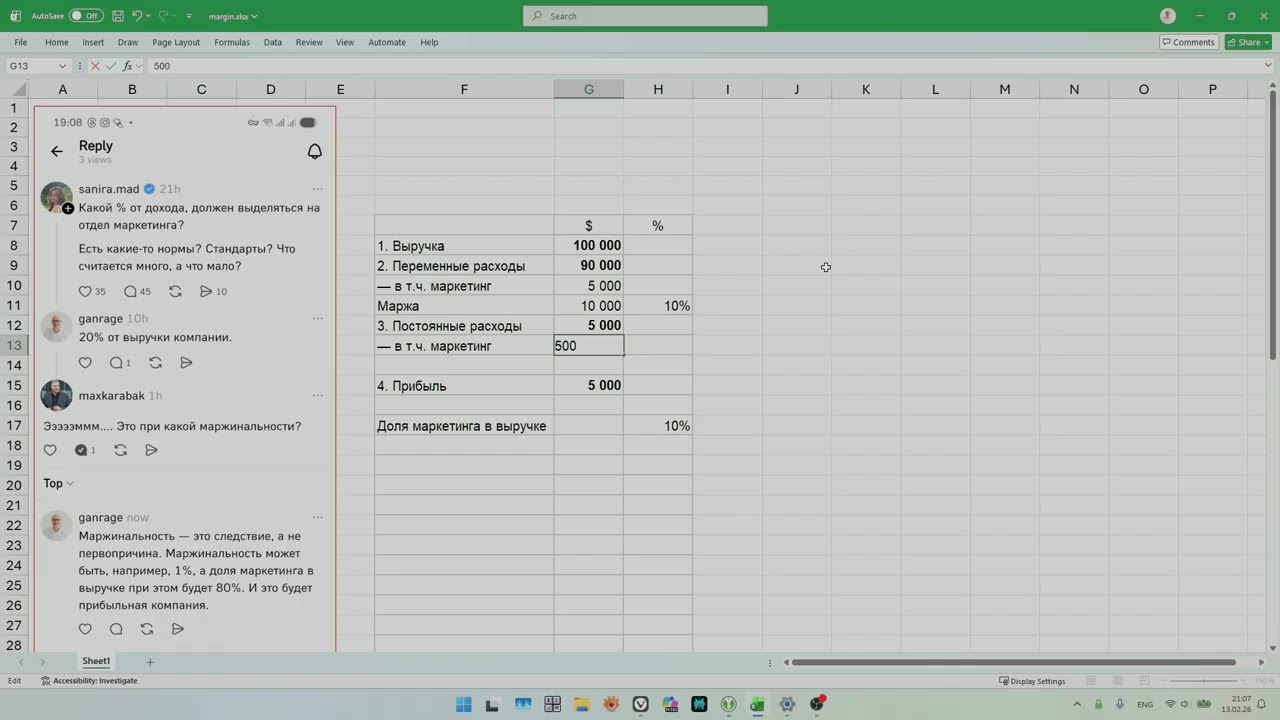The width and height of the screenshot is (1280, 720).
Task: Cancel the cell entry with the X icon
Action: tap(95, 66)
